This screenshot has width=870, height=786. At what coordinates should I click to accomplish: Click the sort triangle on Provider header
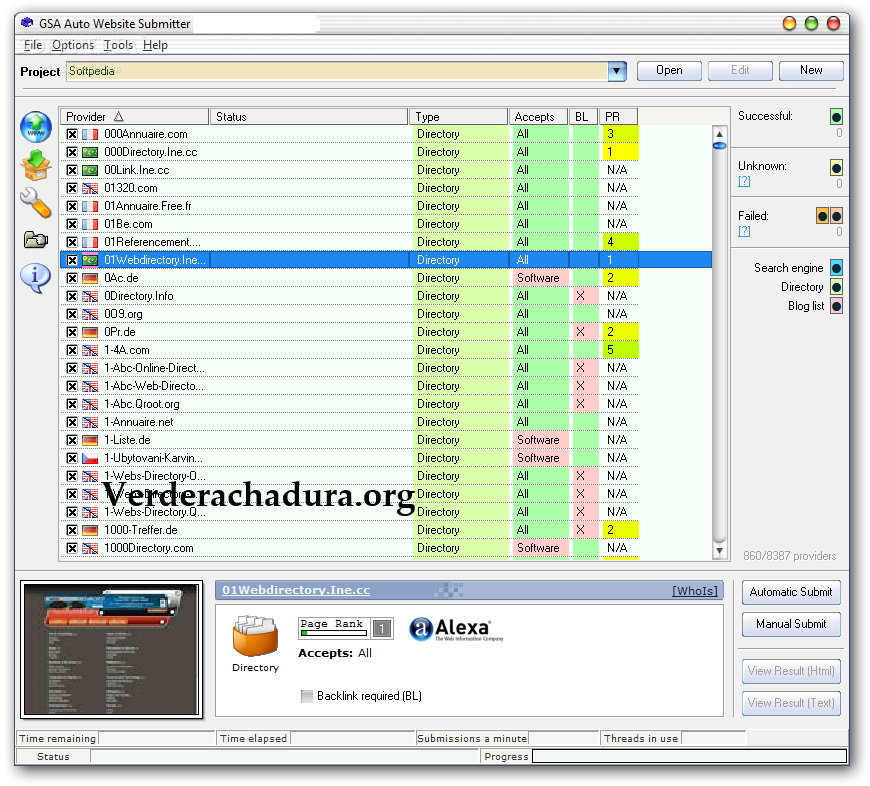(119, 116)
